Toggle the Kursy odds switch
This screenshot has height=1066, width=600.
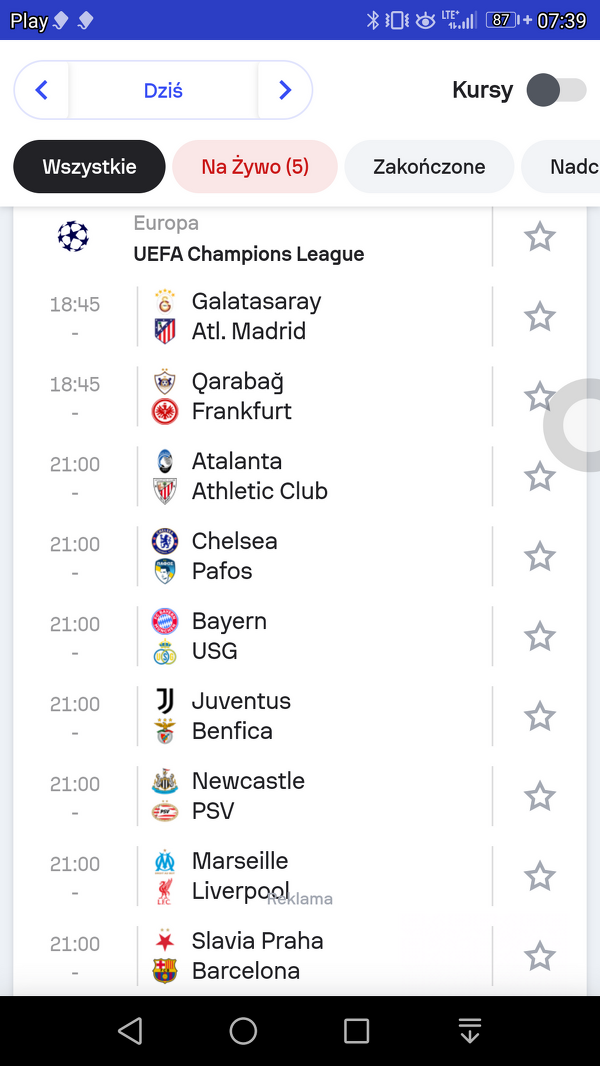tap(557, 90)
